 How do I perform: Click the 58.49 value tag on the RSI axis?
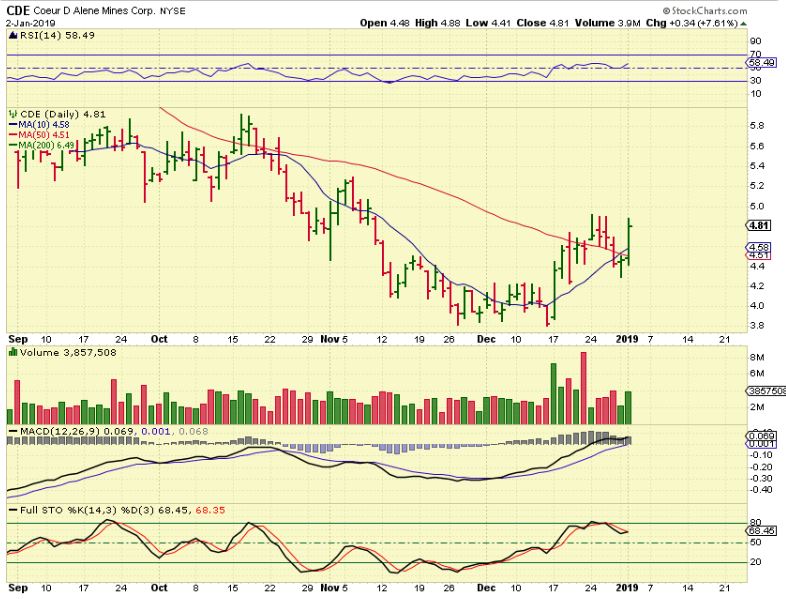click(x=760, y=63)
